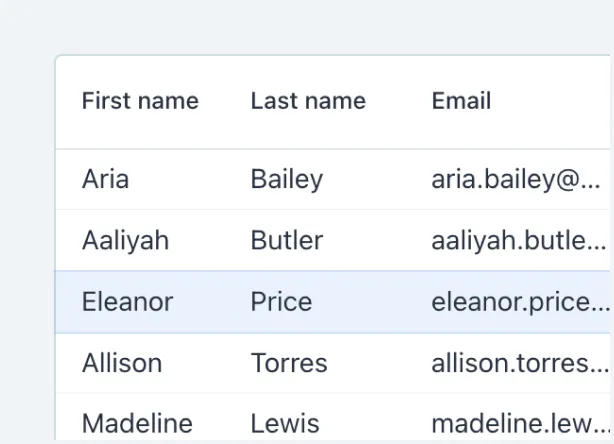This screenshot has width=614, height=444.
Task: Click the Aaliyah first name cell
Action: coord(125,241)
